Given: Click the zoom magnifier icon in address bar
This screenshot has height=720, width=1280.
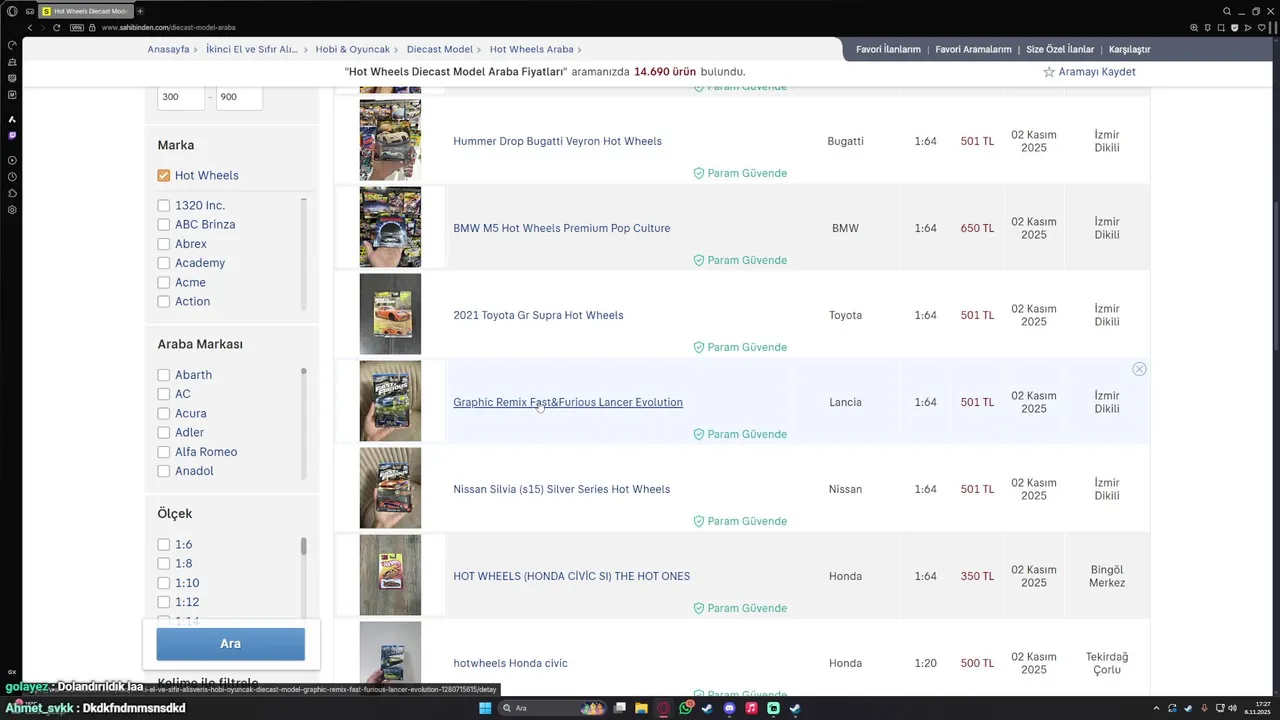Looking at the screenshot, I should (1193, 27).
